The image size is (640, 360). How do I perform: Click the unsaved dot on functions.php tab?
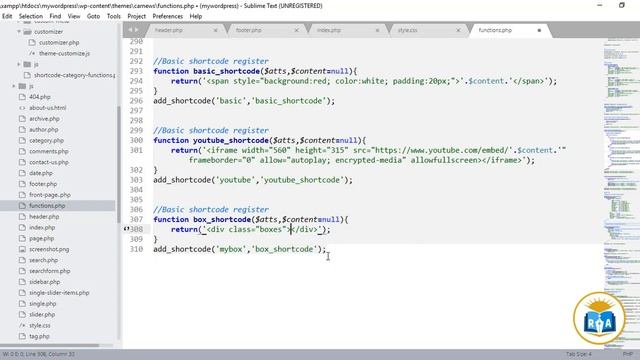coord(539,30)
